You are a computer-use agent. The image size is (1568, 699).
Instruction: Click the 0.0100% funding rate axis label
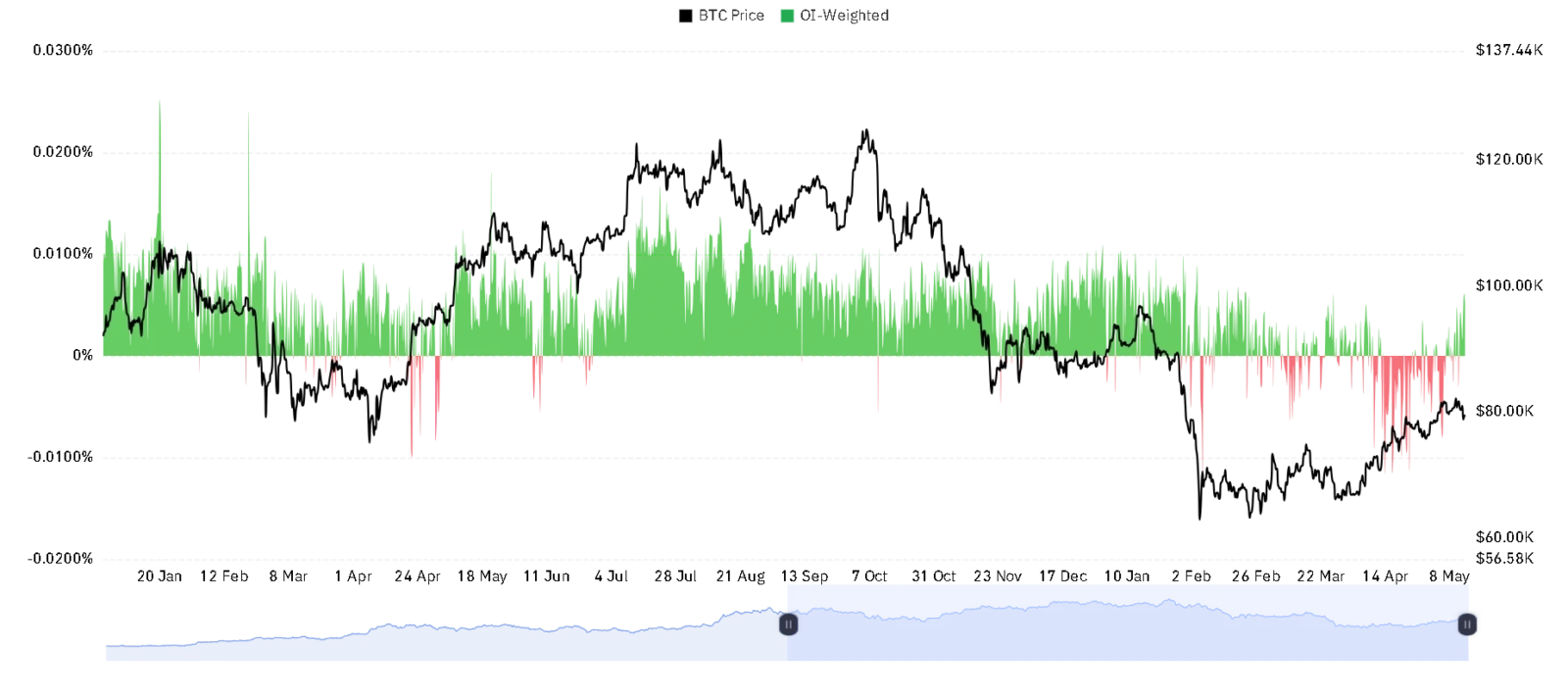pos(63,254)
